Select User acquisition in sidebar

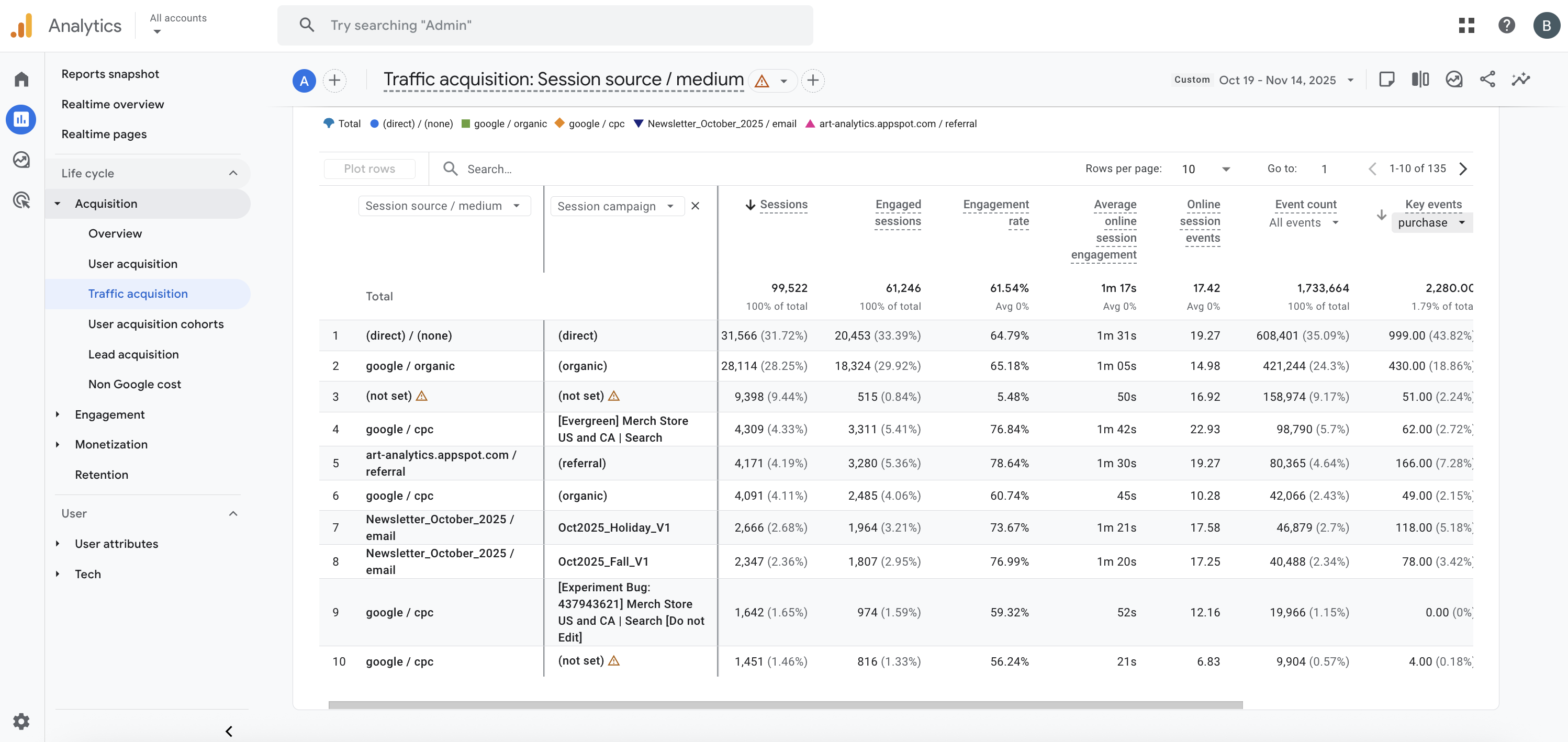coord(133,264)
